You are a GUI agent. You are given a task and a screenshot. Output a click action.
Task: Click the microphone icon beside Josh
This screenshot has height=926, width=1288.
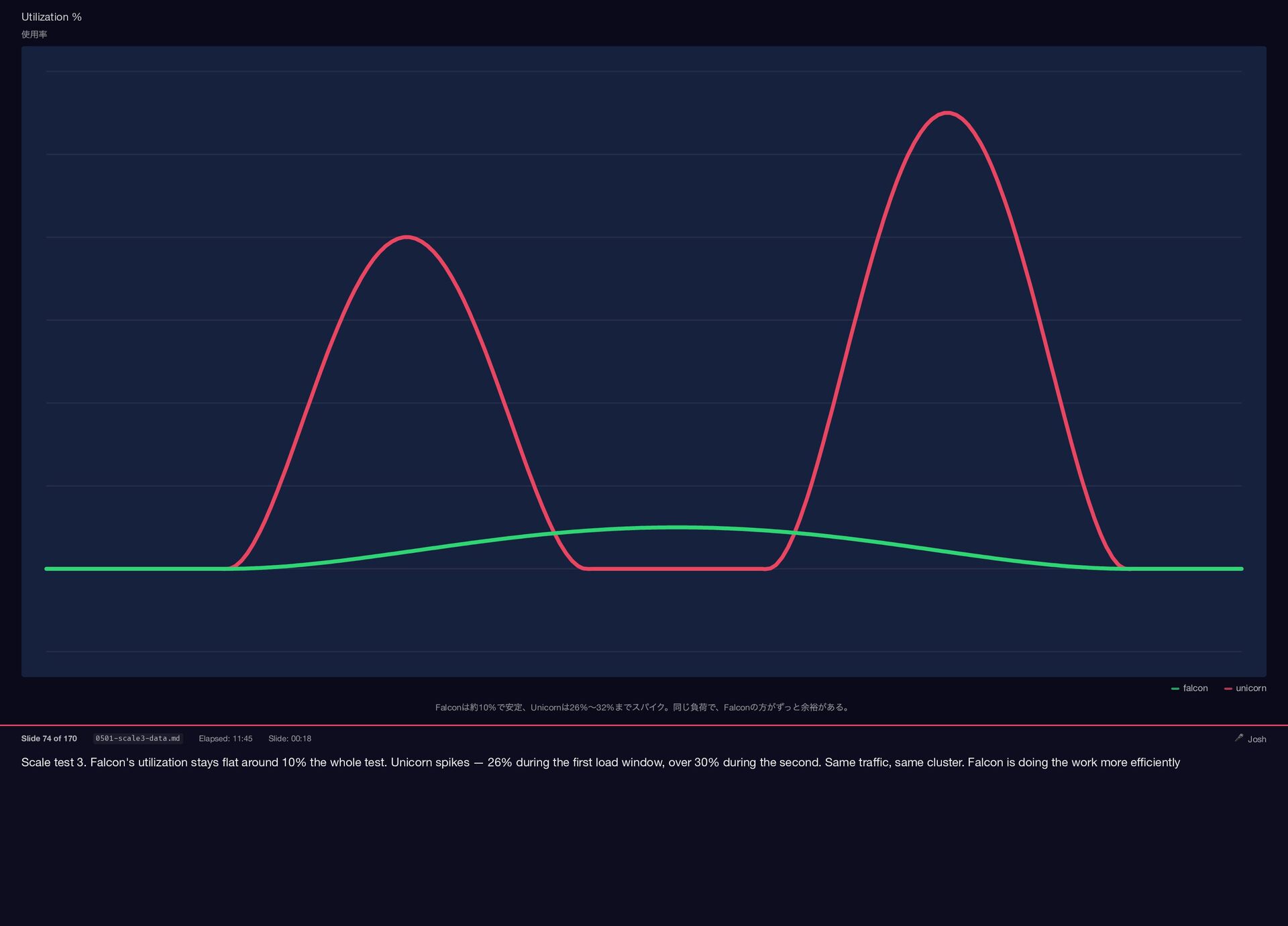click(1238, 737)
